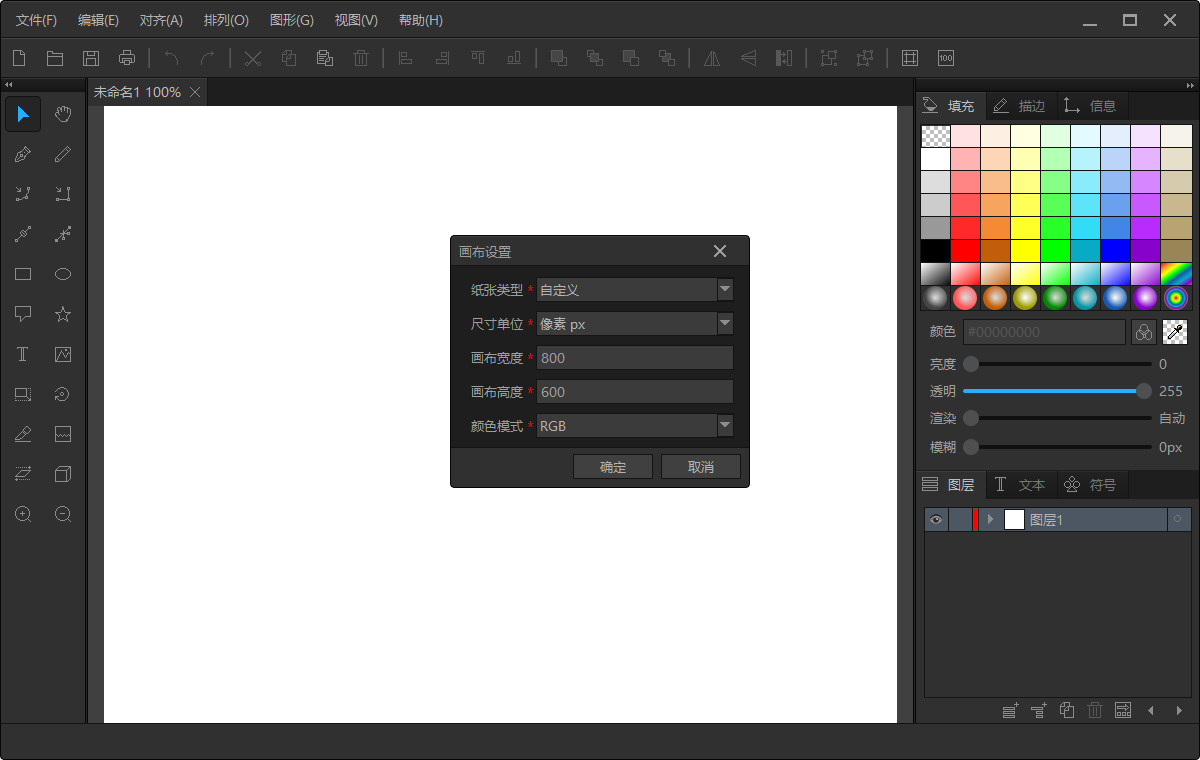This screenshot has height=760, width=1200.
Task: Select the Hand pan tool
Action: [63, 114]
